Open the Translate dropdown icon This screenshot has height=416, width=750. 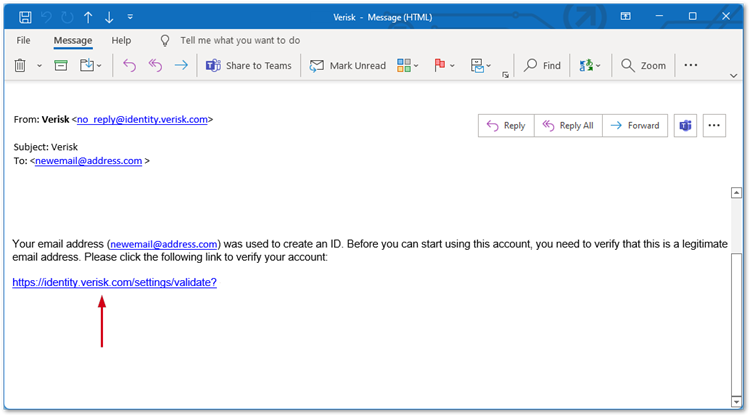(590, 66)
